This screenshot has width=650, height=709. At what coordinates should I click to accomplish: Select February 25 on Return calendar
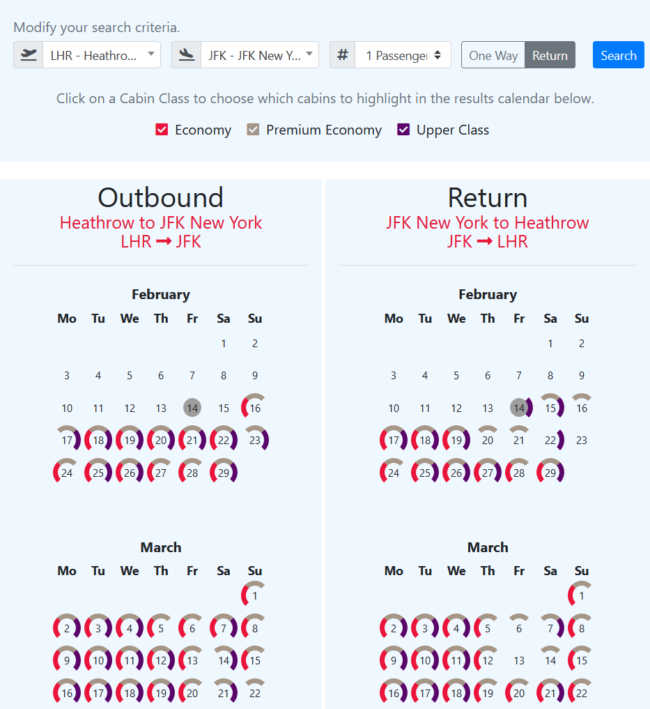425,472
